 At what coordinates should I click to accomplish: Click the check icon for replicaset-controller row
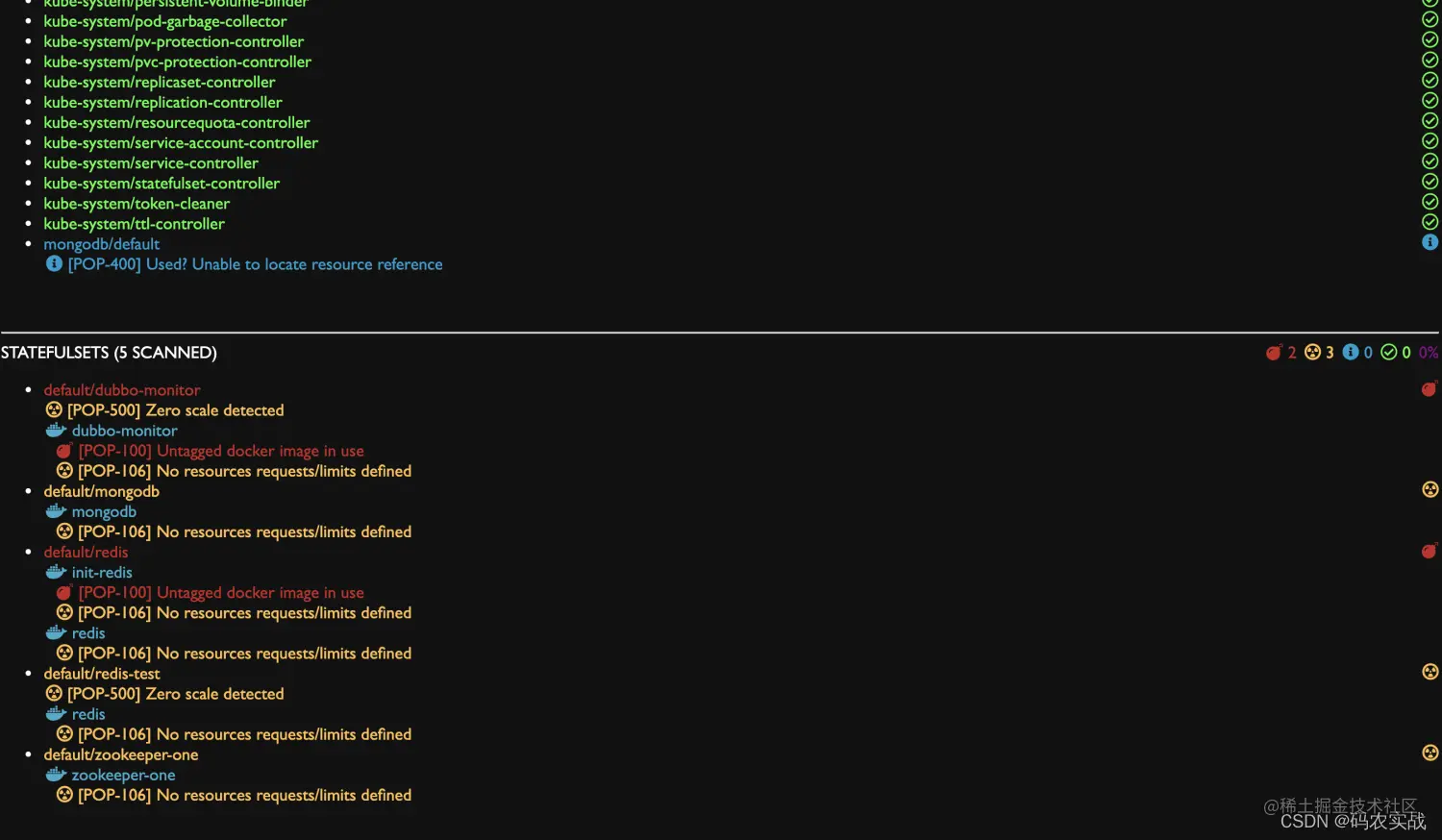[x=1430, y=80]
